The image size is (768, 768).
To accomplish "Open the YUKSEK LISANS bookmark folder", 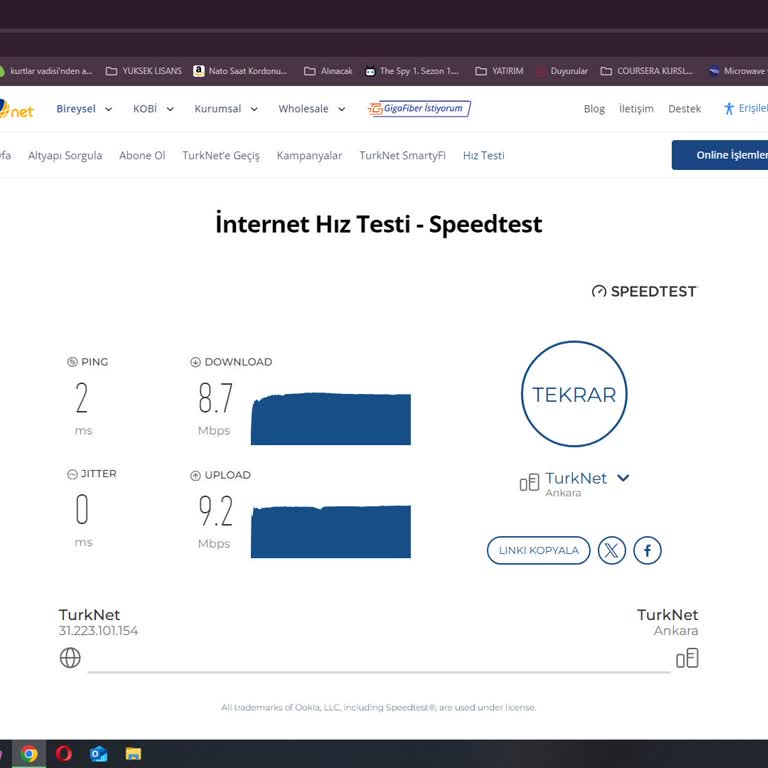I will coord(144,71).
